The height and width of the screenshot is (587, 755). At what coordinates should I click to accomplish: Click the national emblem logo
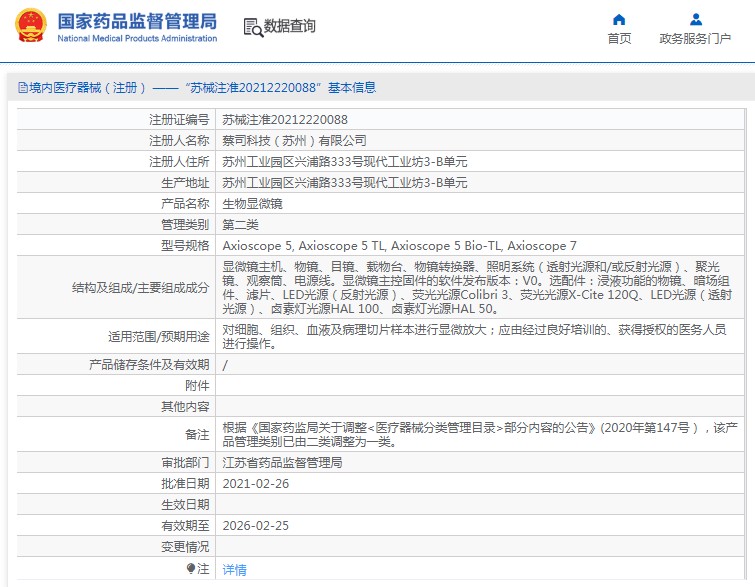coord(31,26)
